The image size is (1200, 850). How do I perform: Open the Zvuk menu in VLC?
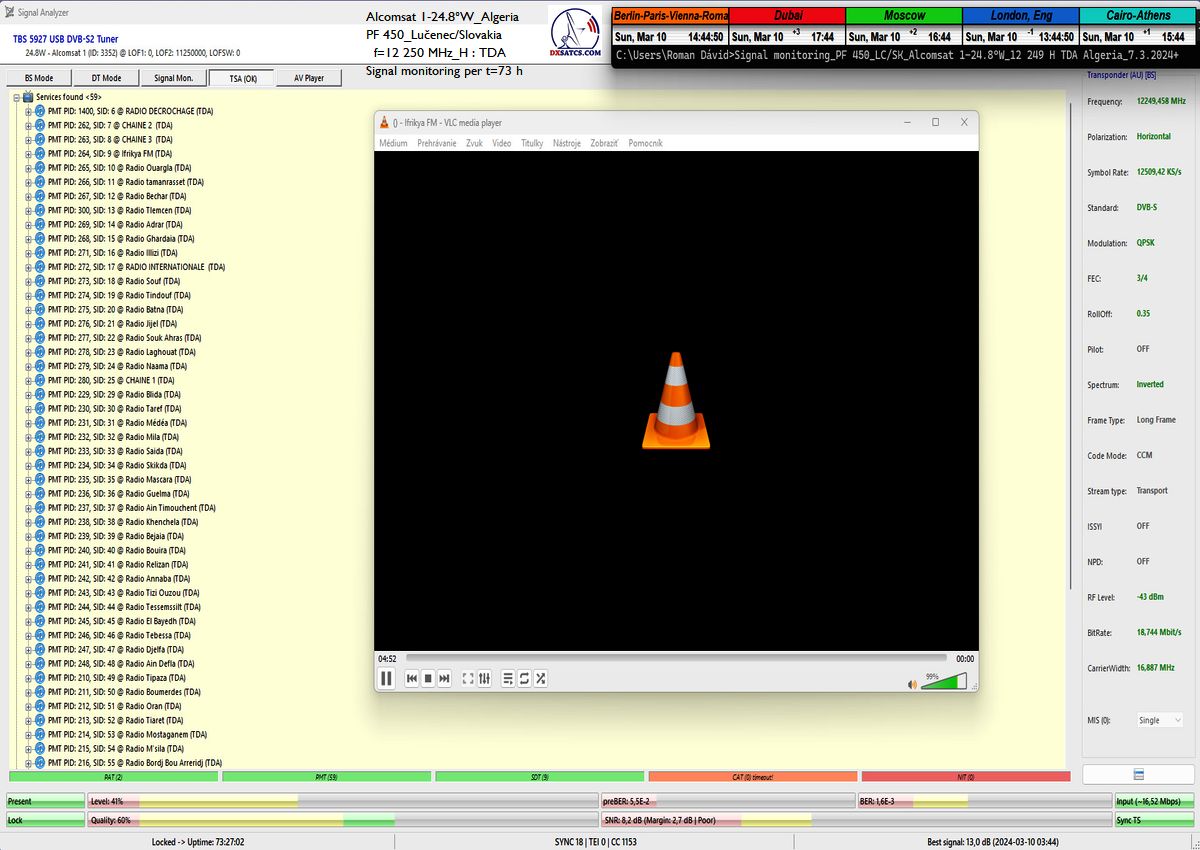pyautogui.click(x=474, y=143)
